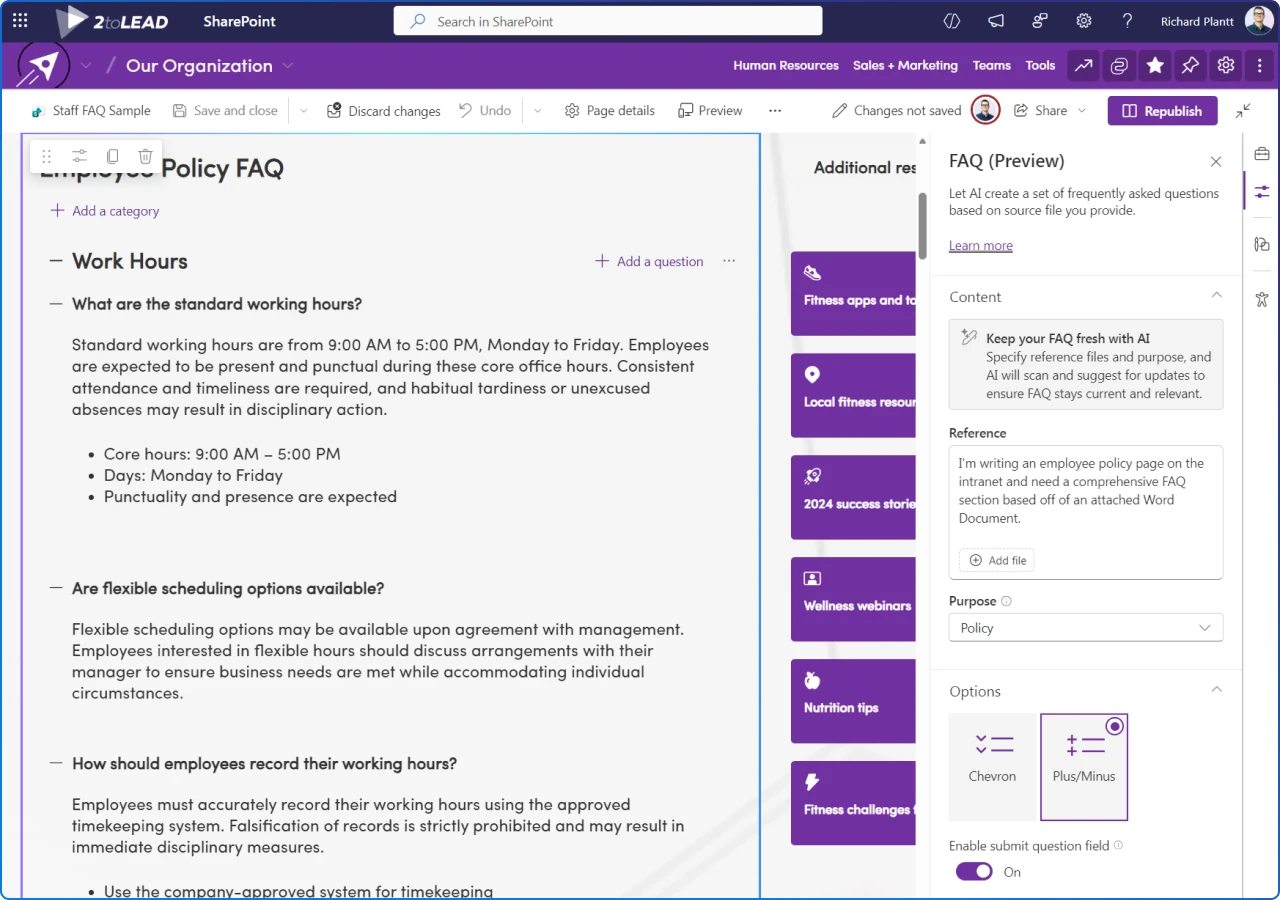
Task: Open the Wellness webinars tile
Action: tap(853, 598)
